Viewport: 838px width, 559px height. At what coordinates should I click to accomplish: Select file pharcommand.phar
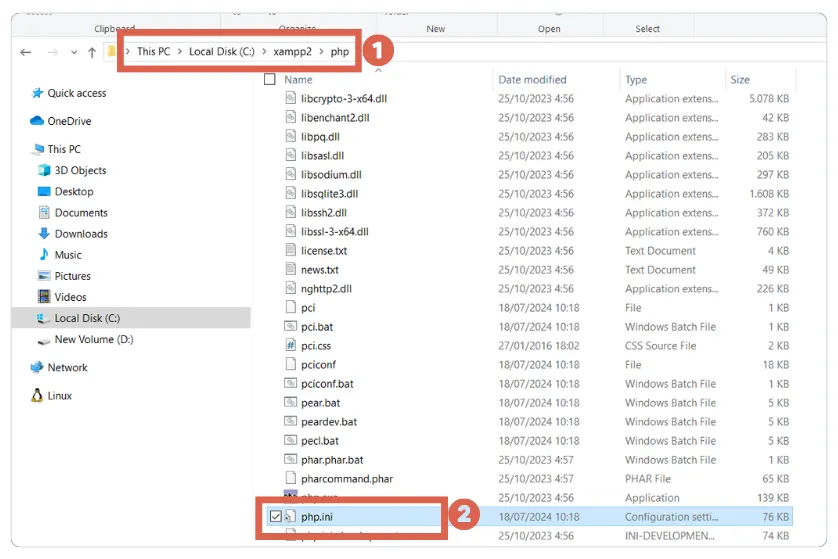pos(347,479)
